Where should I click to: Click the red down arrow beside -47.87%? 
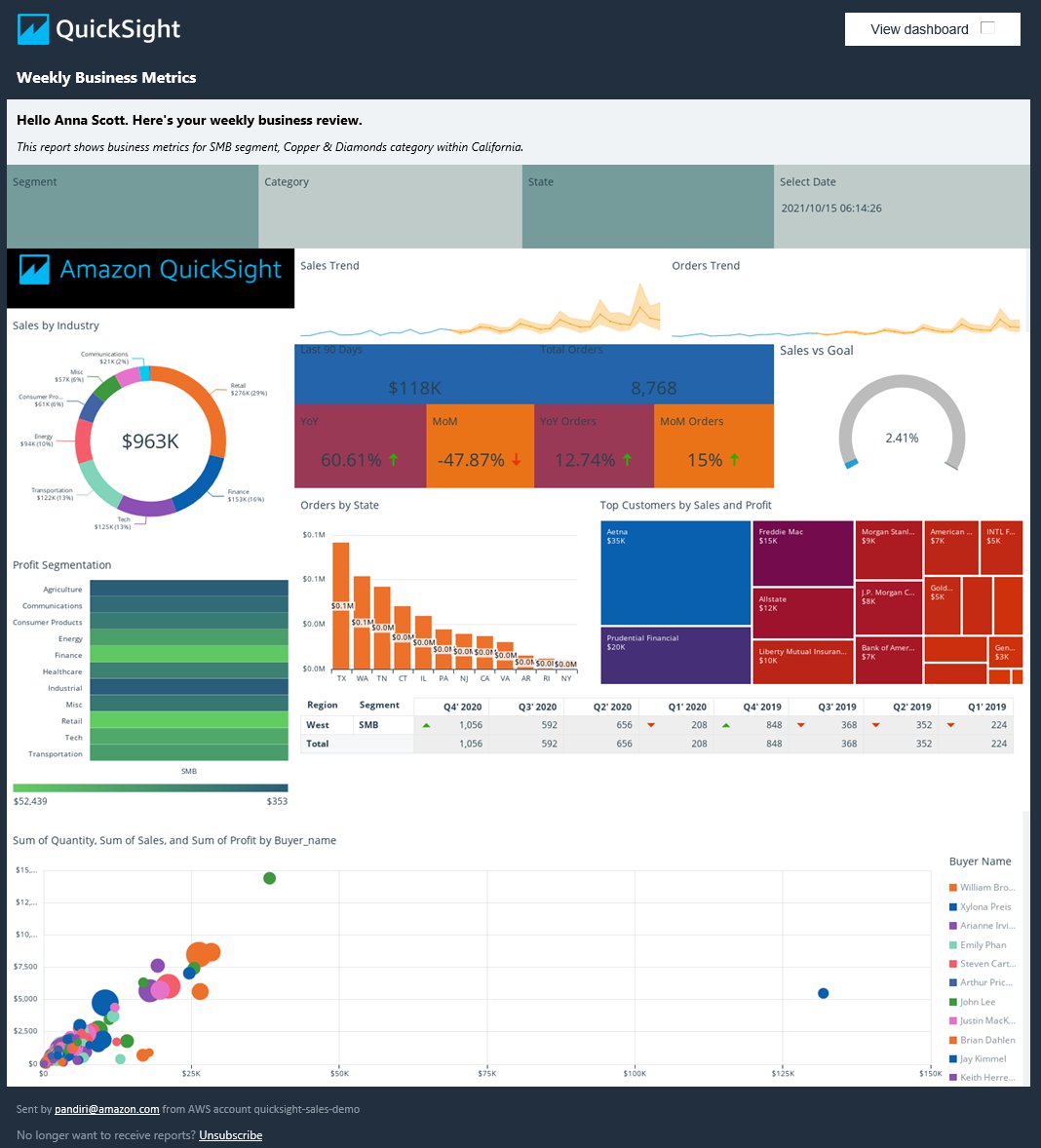coord(516,460)
